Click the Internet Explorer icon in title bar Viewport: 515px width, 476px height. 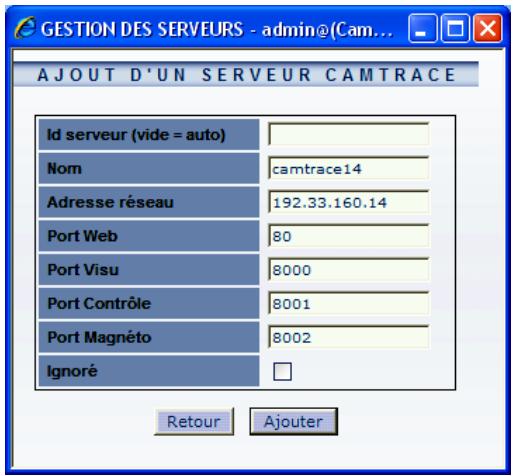click(25, 28)
